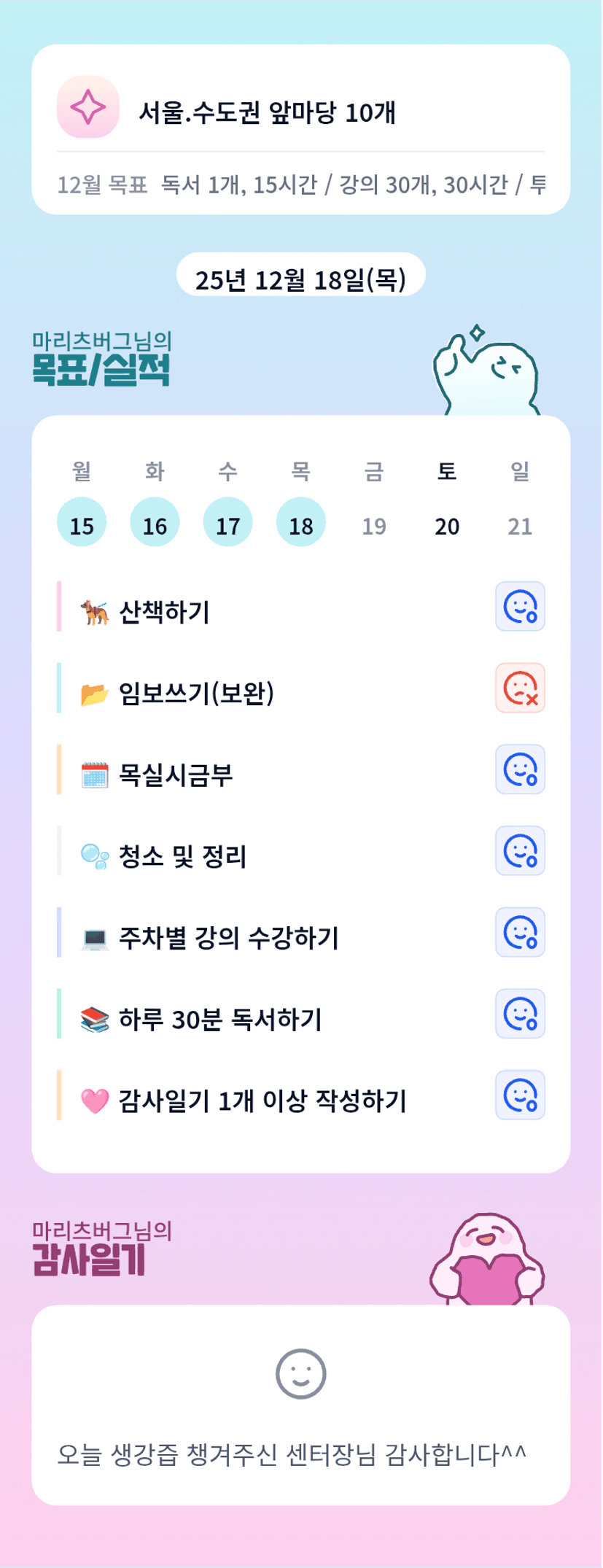Viewport: 603px width, 1568px height.
Task: Click the pink sparkle star icon
Action: point(88,107)
